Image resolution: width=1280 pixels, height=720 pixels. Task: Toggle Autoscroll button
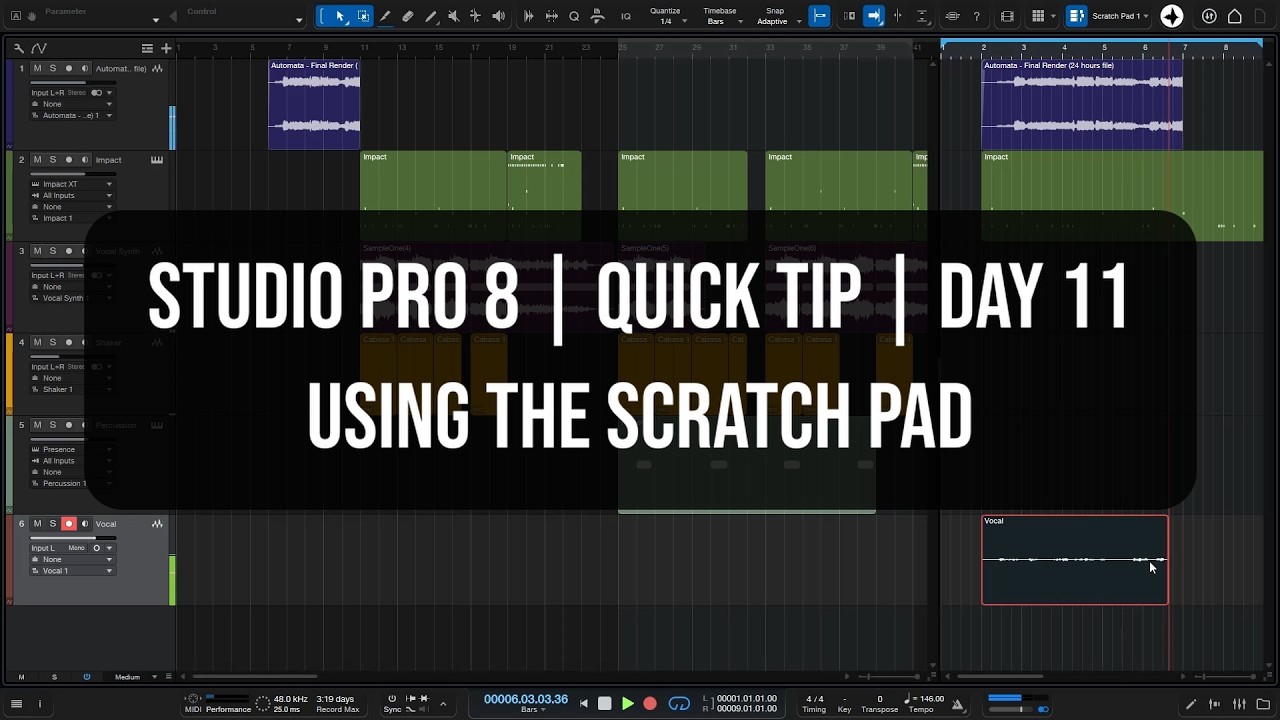tap(874, 16)
